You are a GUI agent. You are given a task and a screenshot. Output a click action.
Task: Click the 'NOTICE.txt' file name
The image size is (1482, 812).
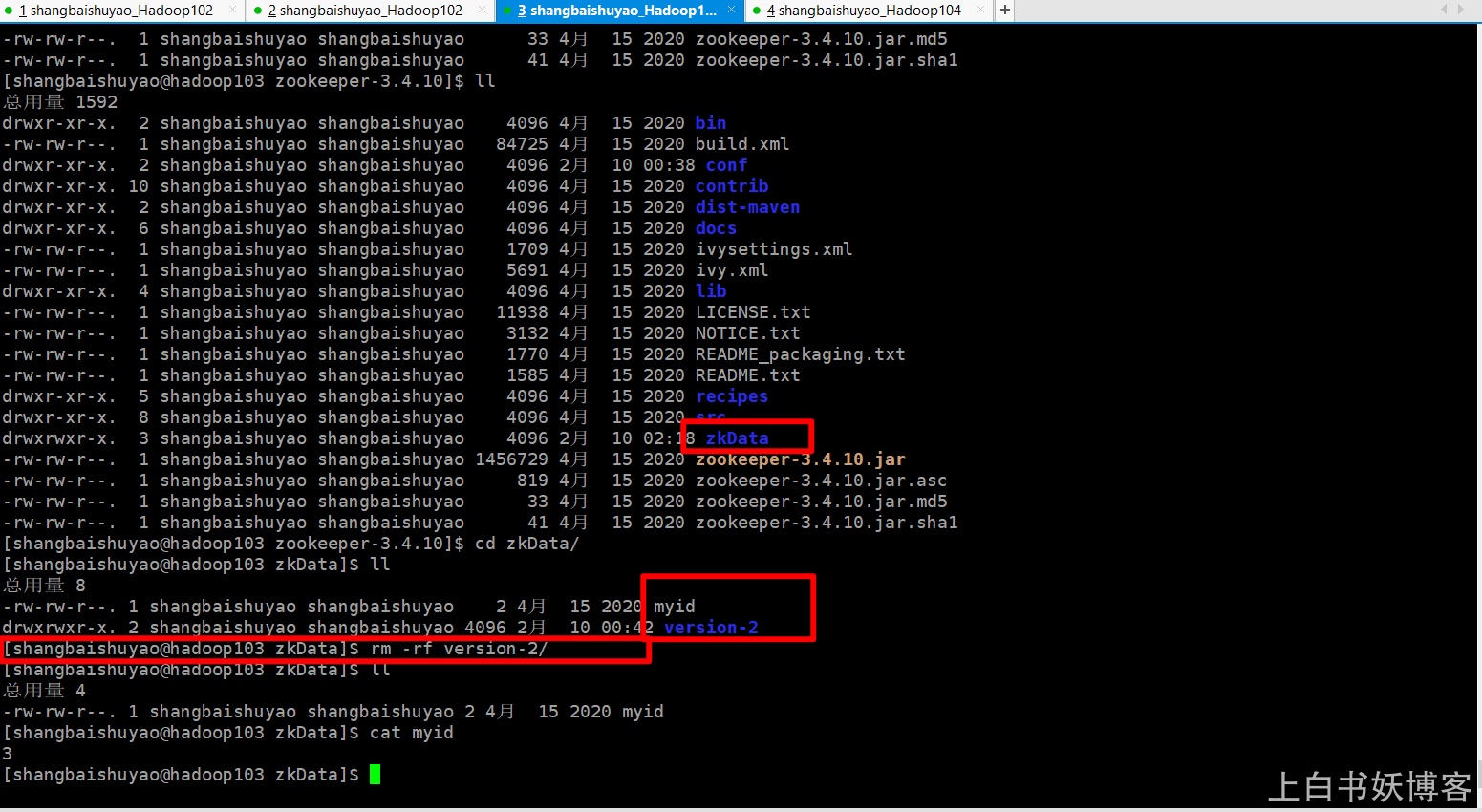coord(747,333)
